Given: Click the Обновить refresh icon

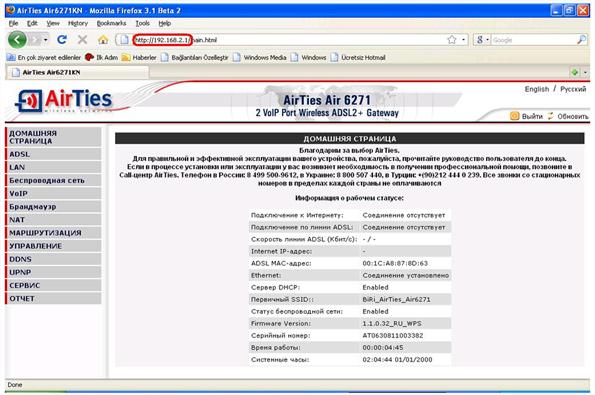Looking at the screenshot, I should [x=551, y=116].
